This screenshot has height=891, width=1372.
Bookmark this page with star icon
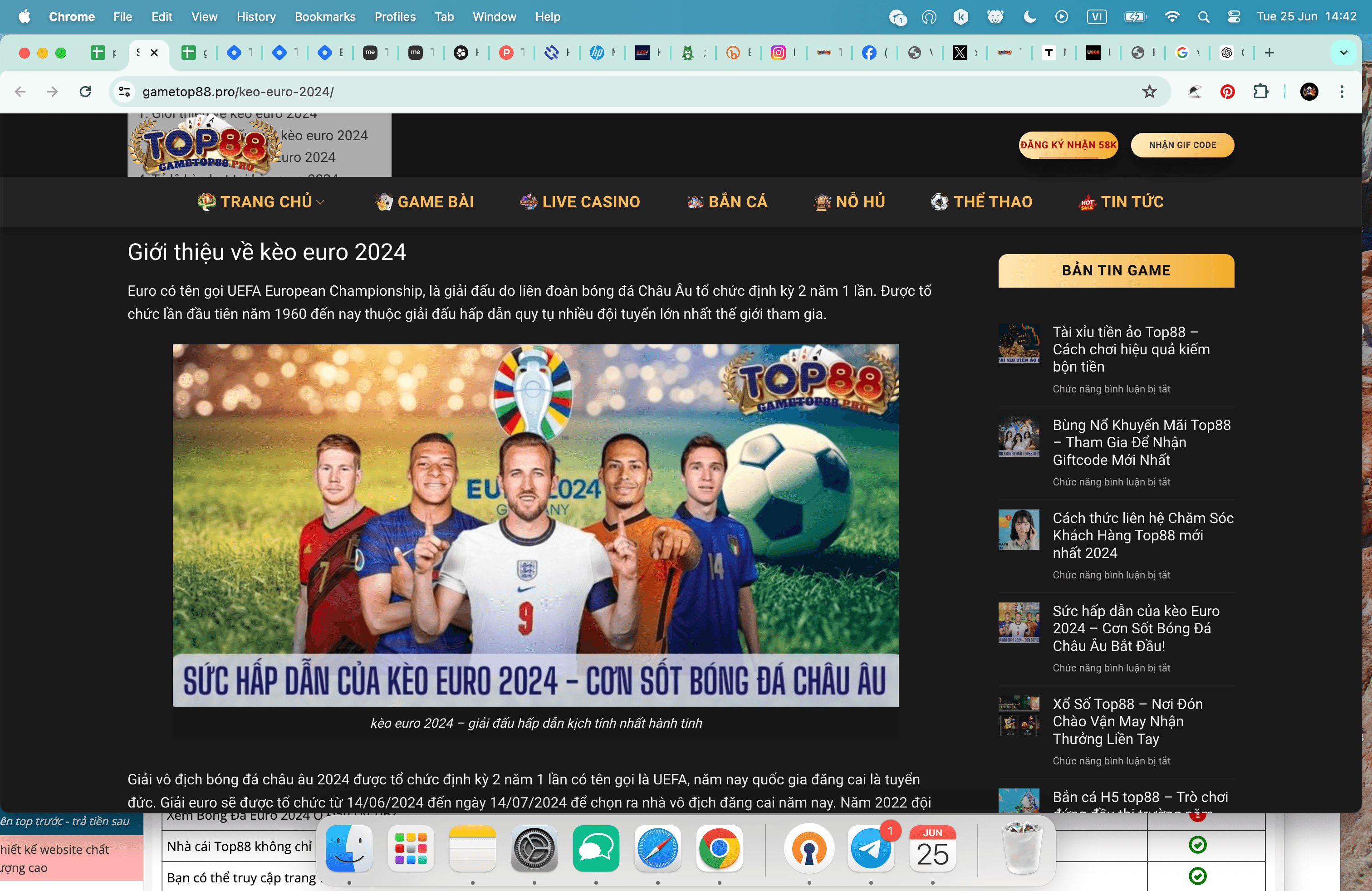[1150, 92]
